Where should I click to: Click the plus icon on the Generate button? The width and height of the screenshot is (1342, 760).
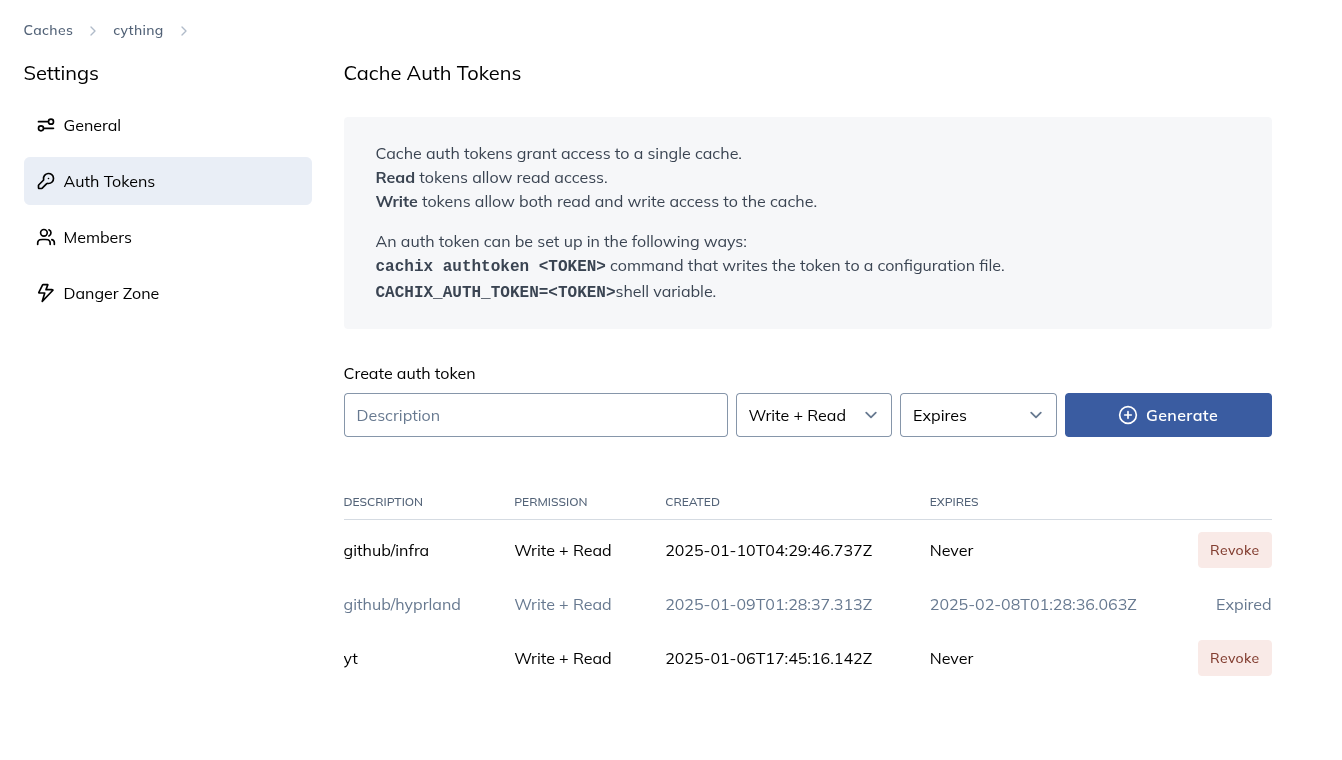pyautogui.click(x=1128, y=415)
